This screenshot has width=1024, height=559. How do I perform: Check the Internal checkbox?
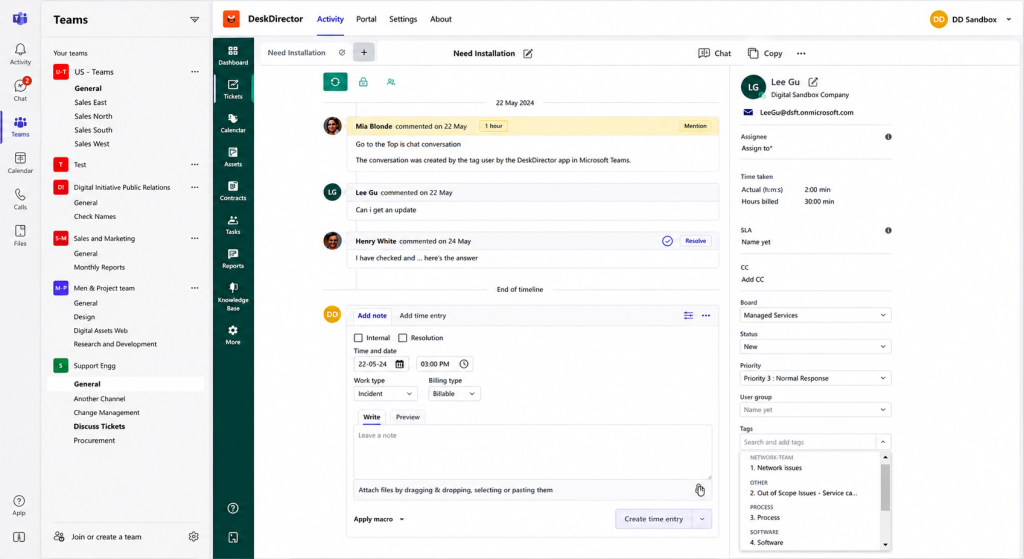click(x=358, y=338)
